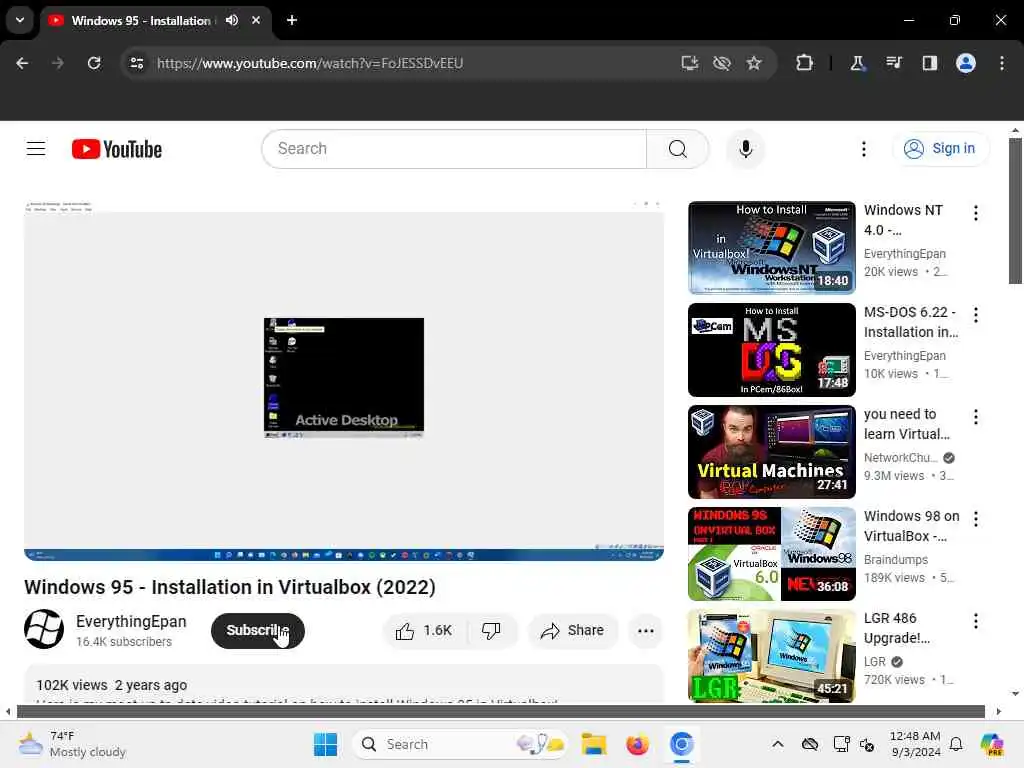This screenshot has width=1024, height=768.
Task: Click the crossed-out eye tracking icon
Action: 722,63
